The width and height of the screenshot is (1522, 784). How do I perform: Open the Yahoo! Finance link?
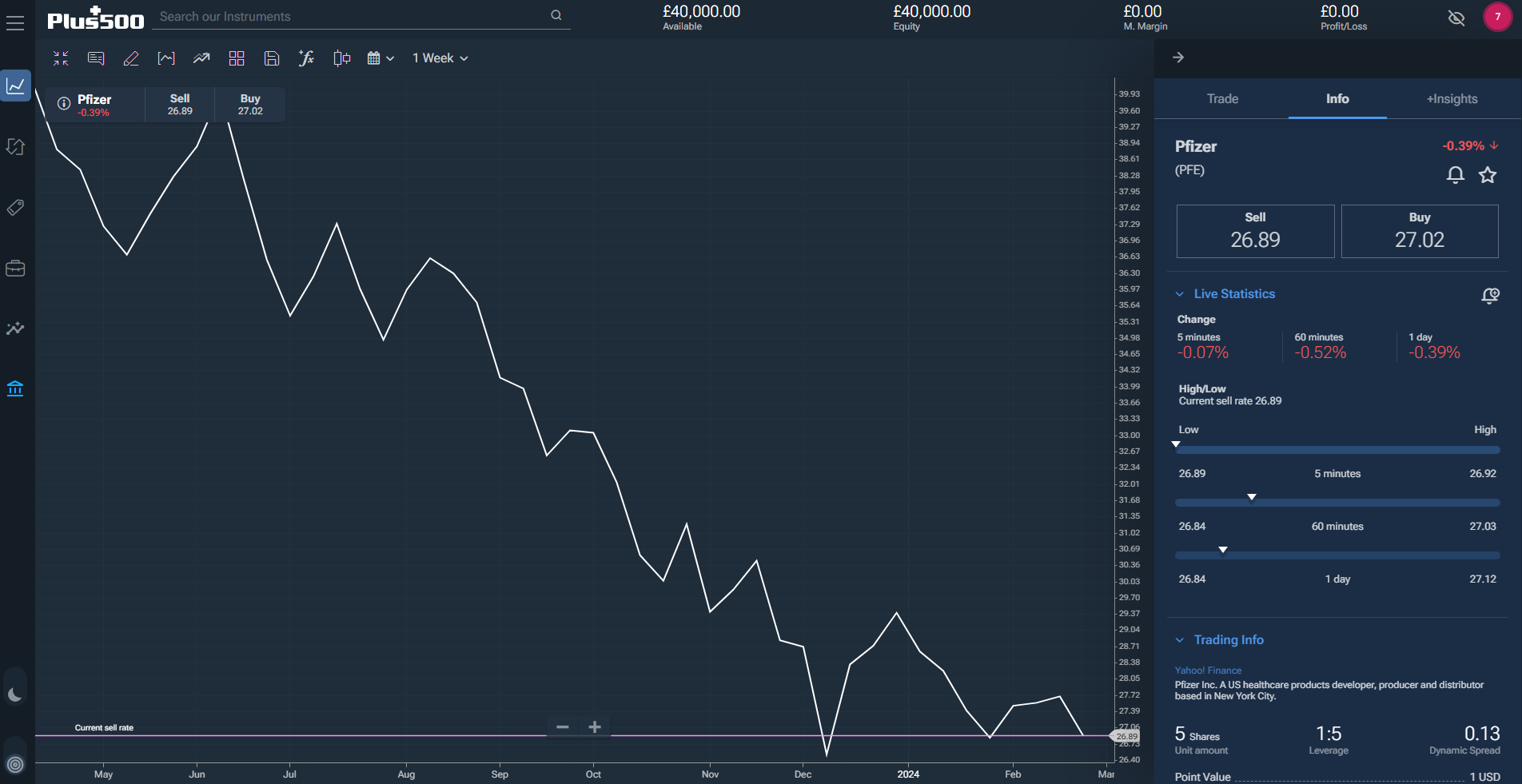click(1208, 671)
